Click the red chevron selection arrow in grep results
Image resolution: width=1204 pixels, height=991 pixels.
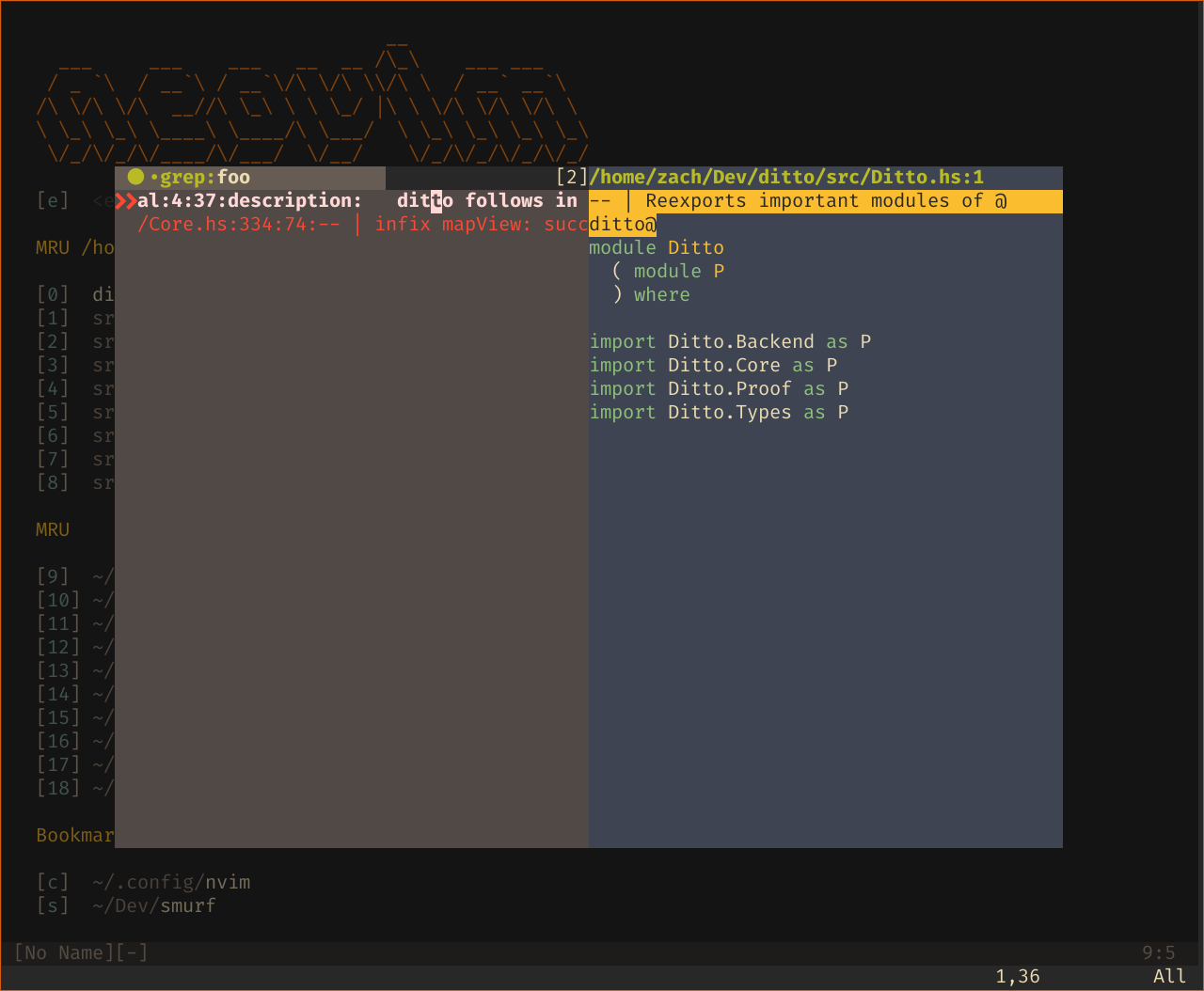(126, 199)
